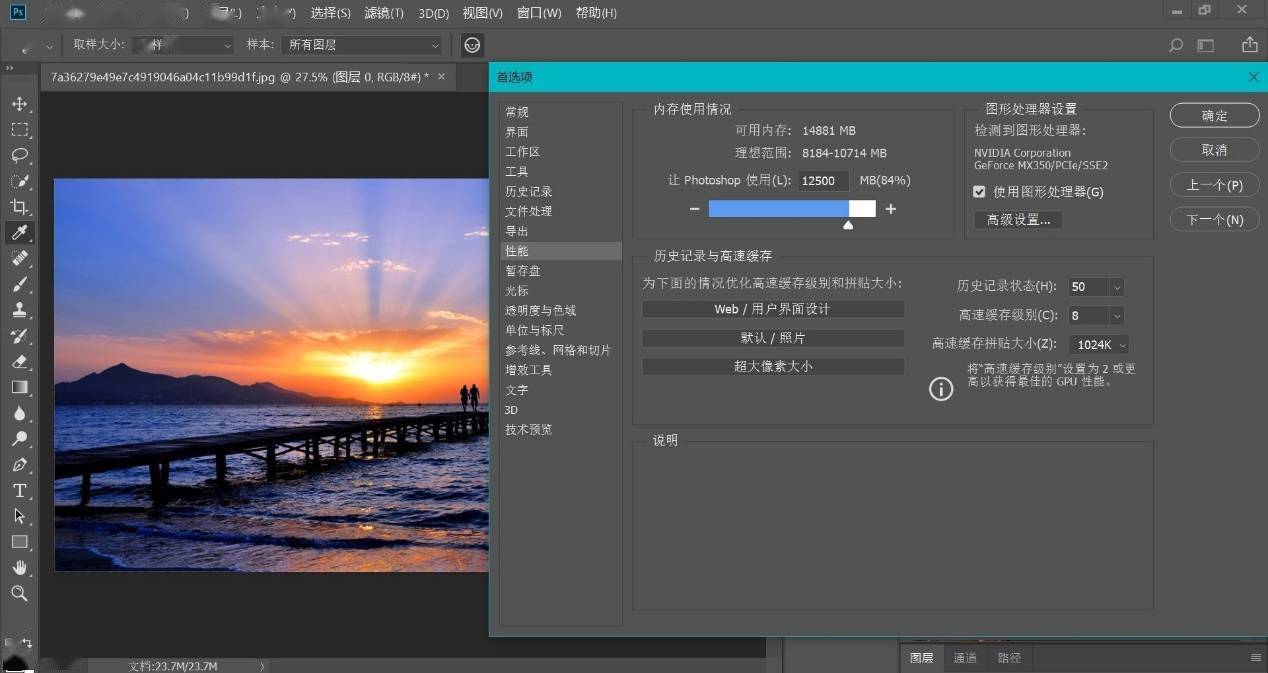The height and width of the screenshot is (673, 1268).
Task: Select the Crop tool
Action: point(19,207)
